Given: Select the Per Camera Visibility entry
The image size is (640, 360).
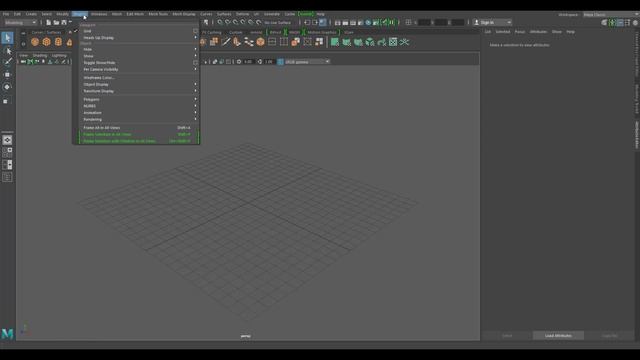Looking at the screenshot, I should (138, 69).
